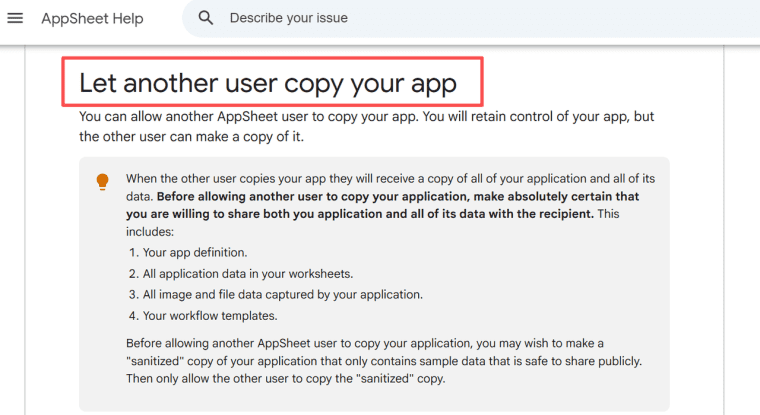Click the sentence starting 'When the other user copies'
The image size is (760, 415).
click(x=390, y=187)
